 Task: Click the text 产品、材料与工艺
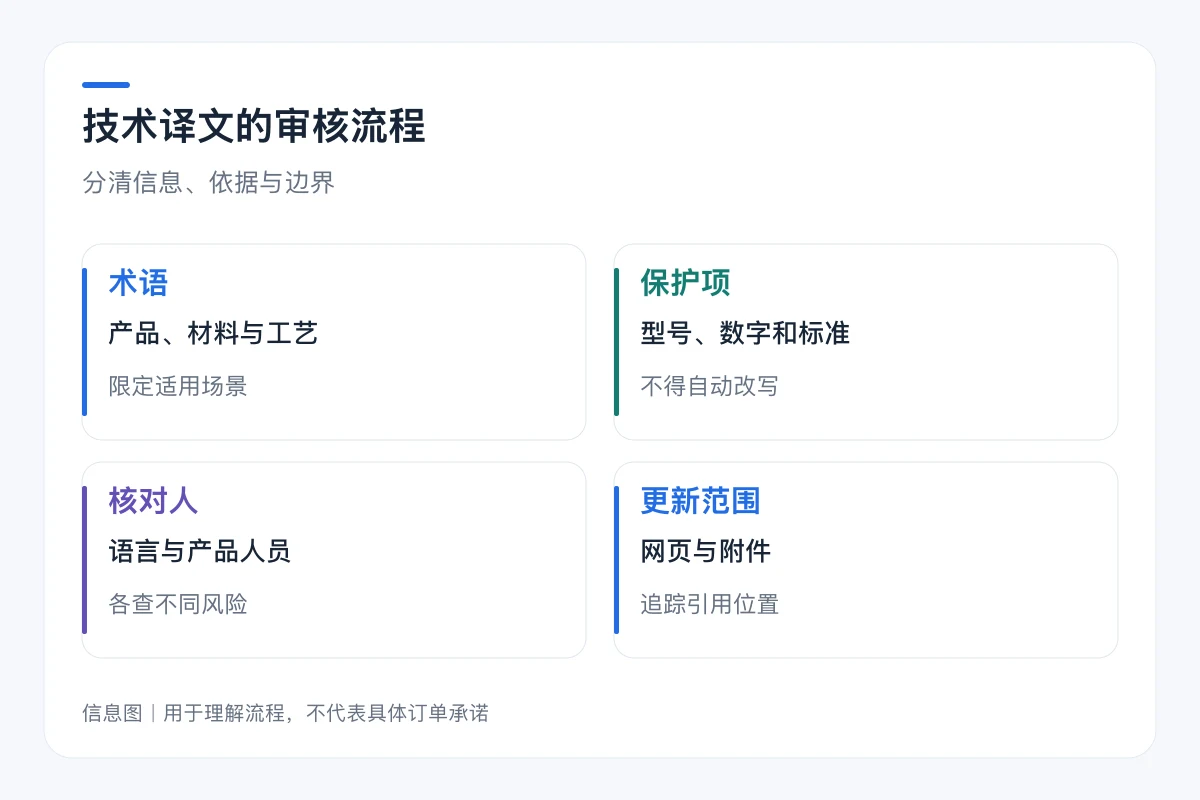click(213, 333)
